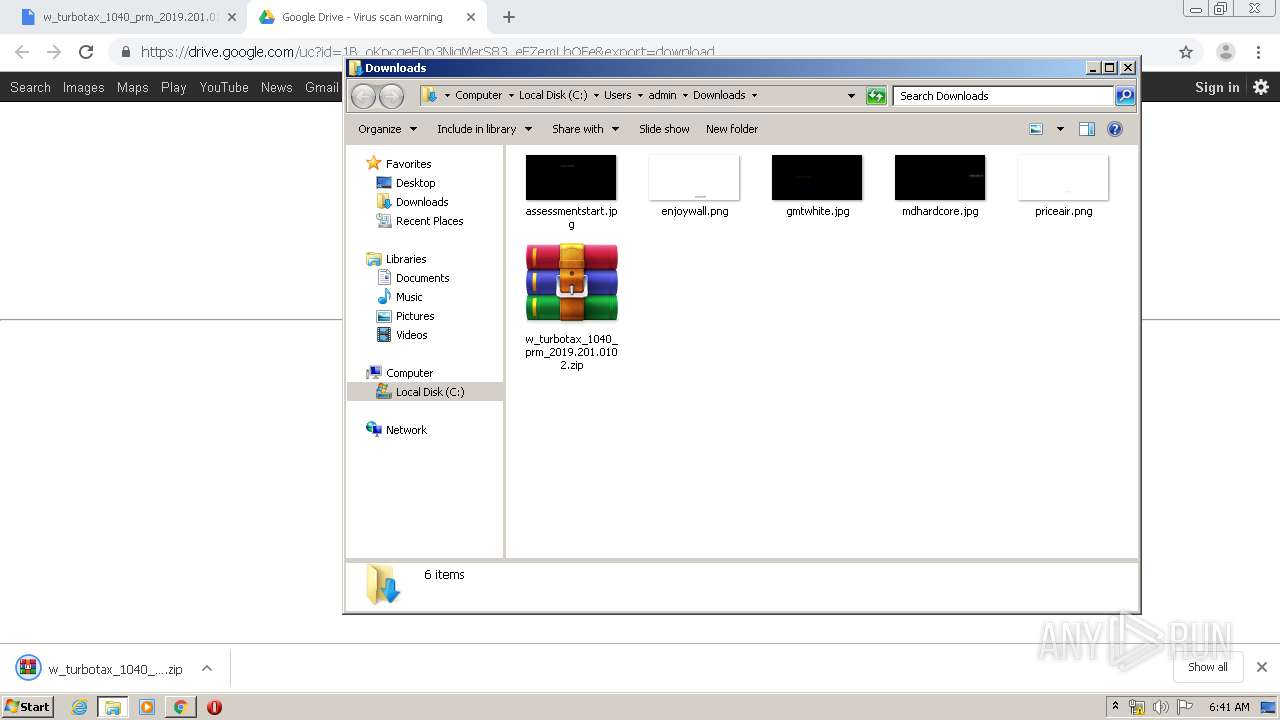The width and height of the screenshot is (1280, 720).
Task: Select gmtwhite.jpg thumbnail
Action: tap(817, 178)
